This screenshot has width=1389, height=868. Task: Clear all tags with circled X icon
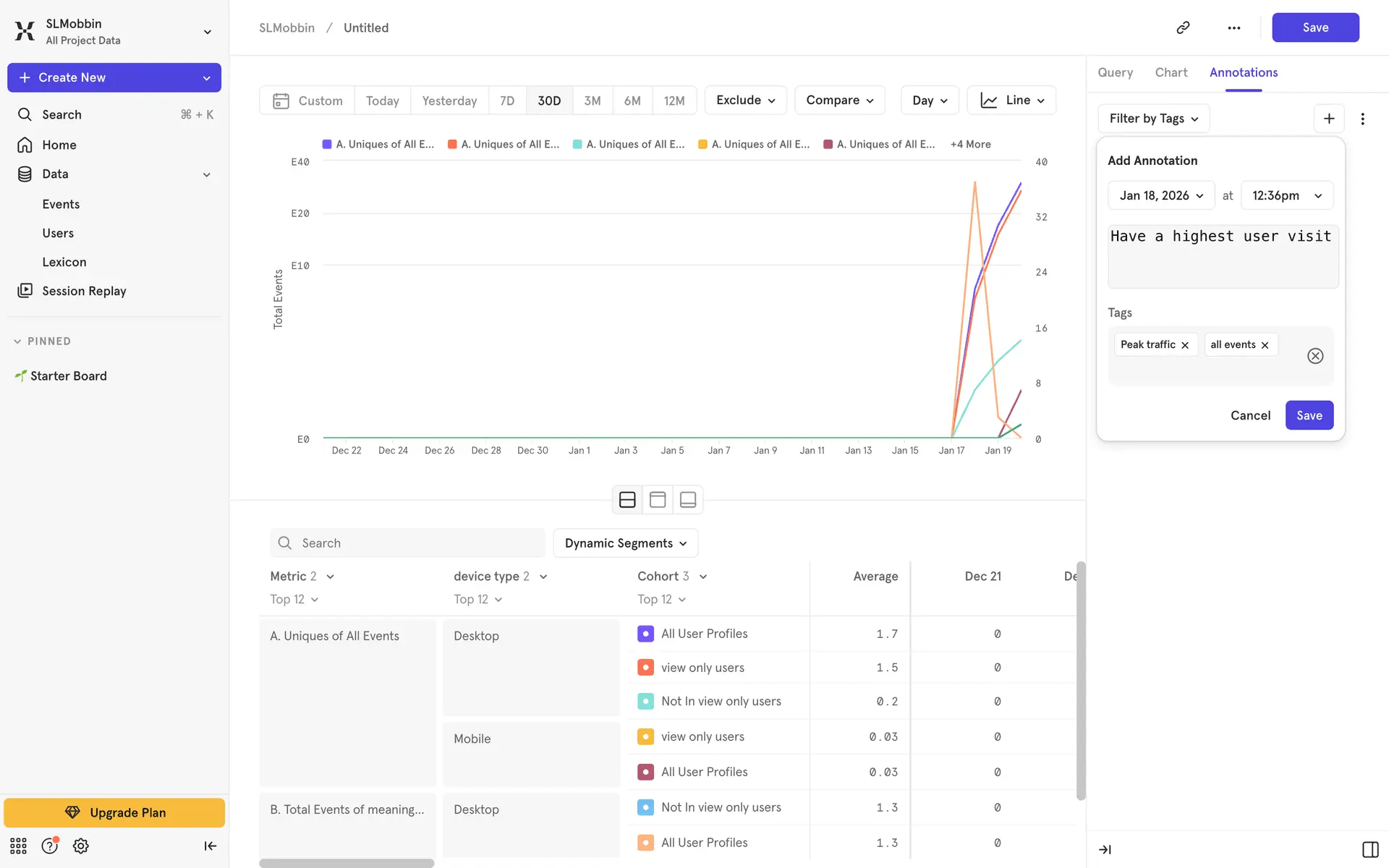(x=1314, y=356)
